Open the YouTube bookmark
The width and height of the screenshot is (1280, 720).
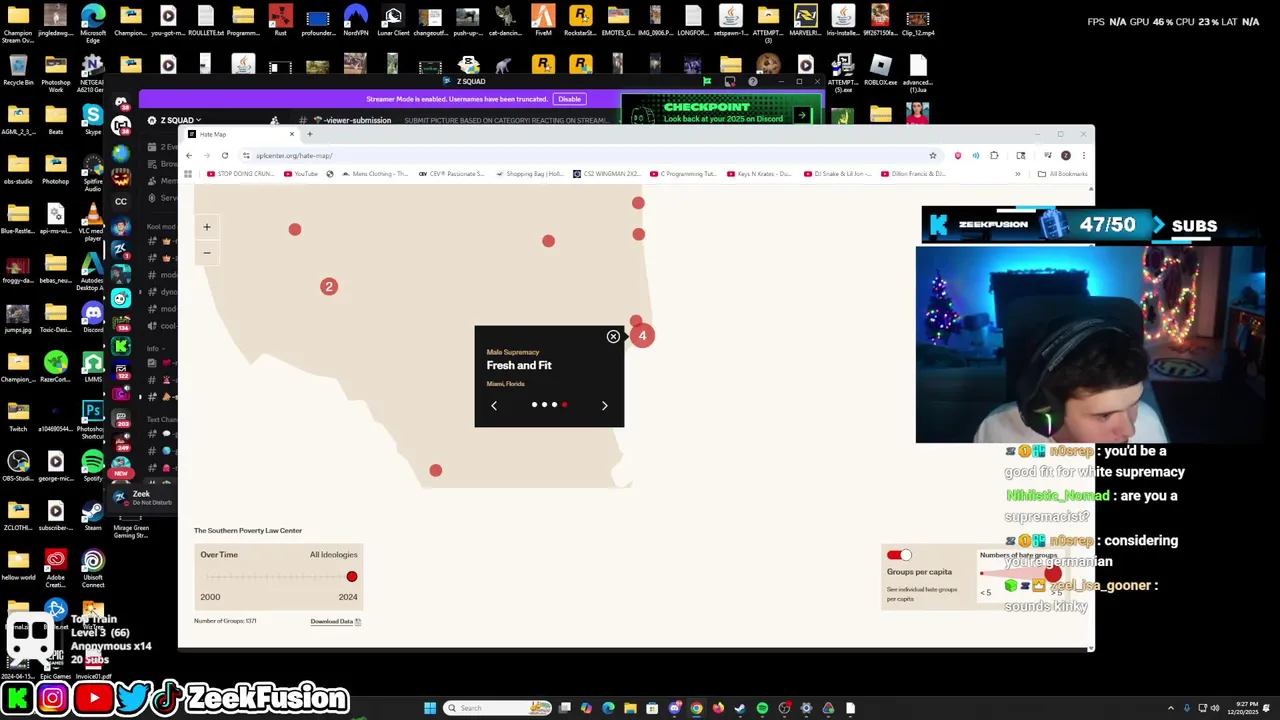300,174
